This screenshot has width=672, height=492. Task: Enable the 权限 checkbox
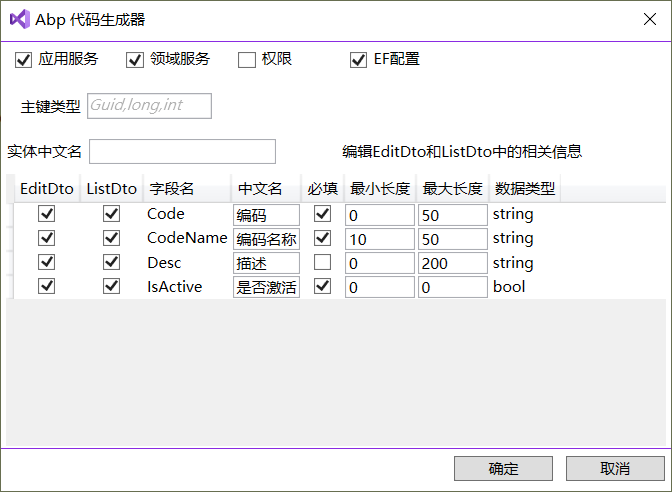coord(247,60)
